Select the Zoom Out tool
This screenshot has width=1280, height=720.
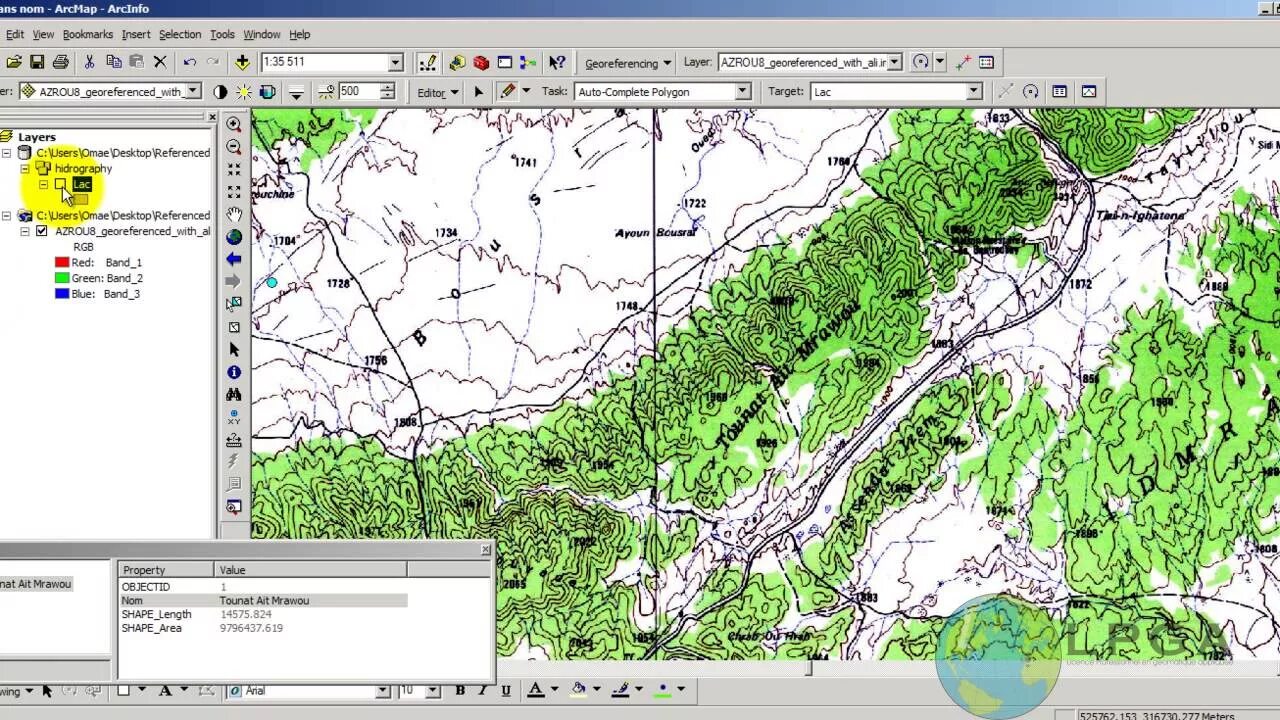tap(234, 147)
